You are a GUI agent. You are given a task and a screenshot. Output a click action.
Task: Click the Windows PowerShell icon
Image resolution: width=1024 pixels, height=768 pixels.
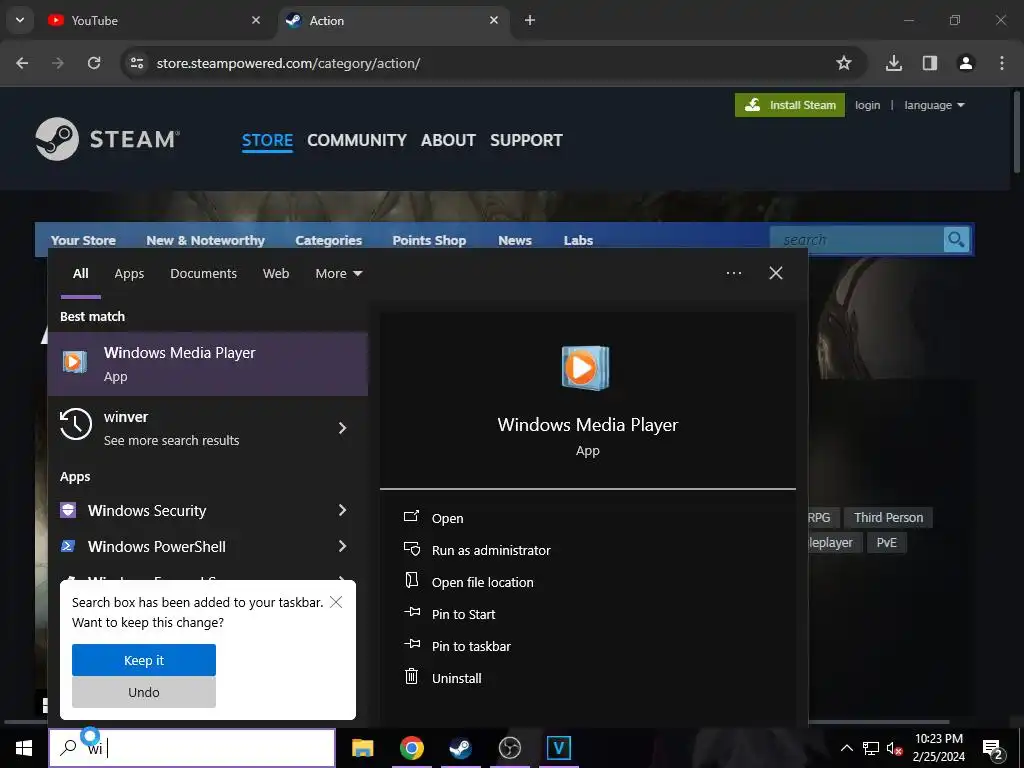click(68, 546)
